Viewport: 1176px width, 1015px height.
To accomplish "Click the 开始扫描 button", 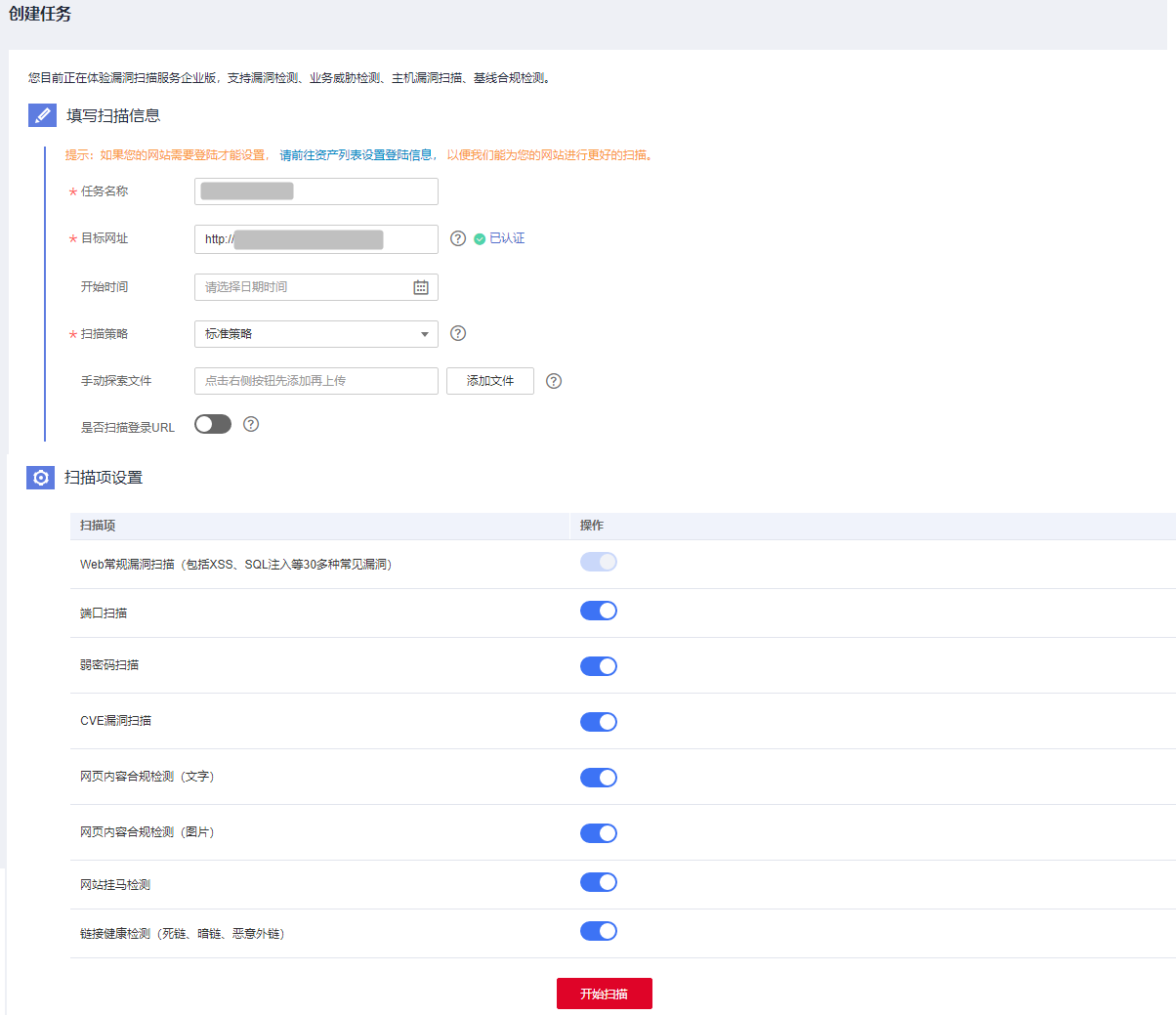I will (x=604, y=994).
